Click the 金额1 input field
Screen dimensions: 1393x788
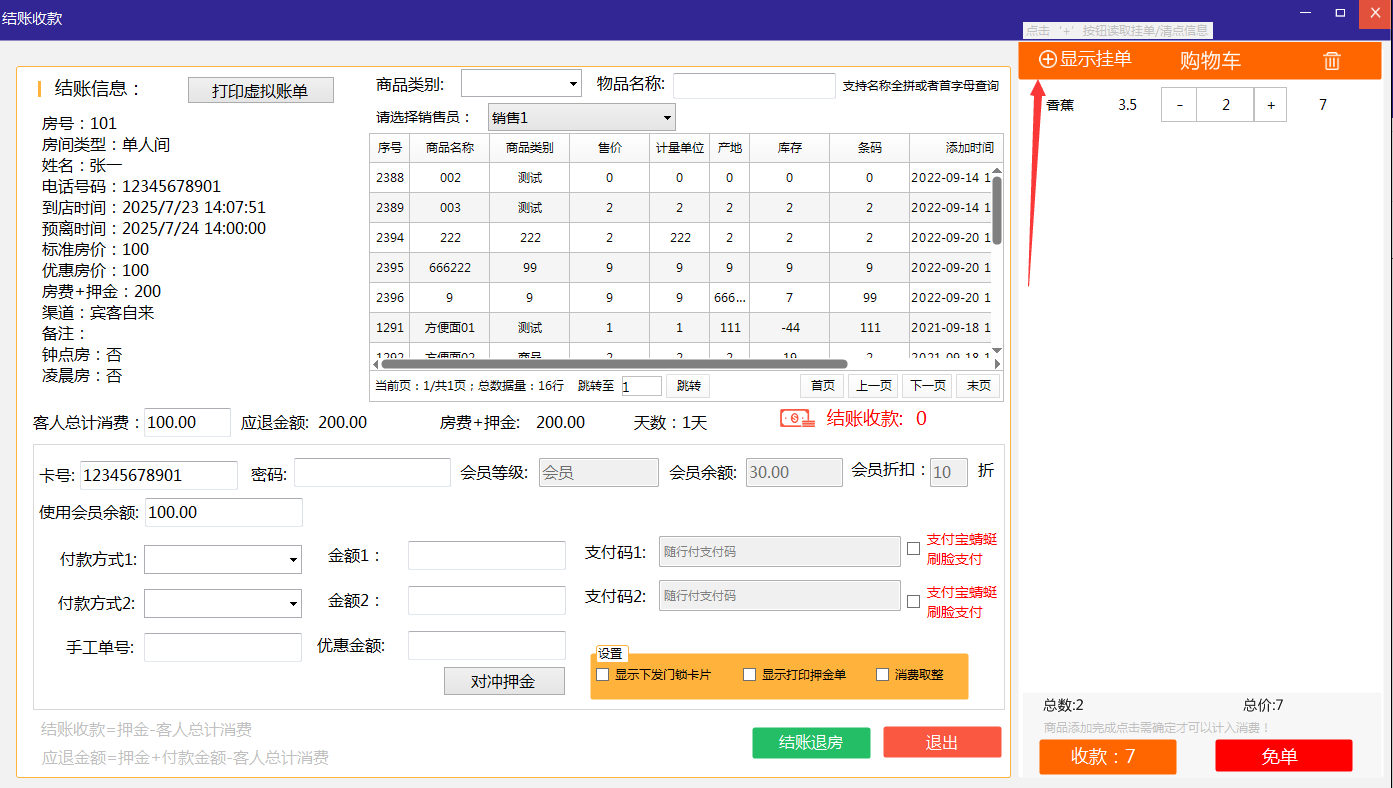487,556
